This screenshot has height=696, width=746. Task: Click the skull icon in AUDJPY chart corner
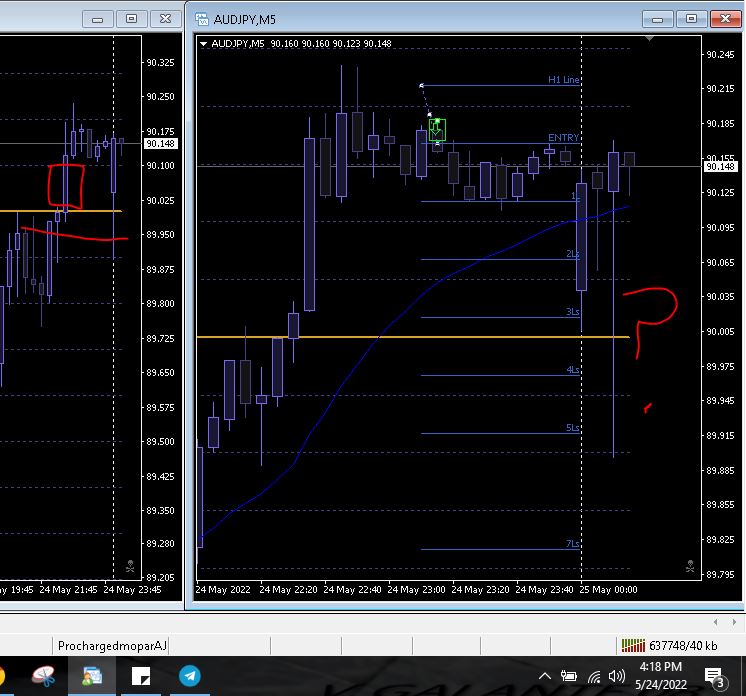click(690, 566)
